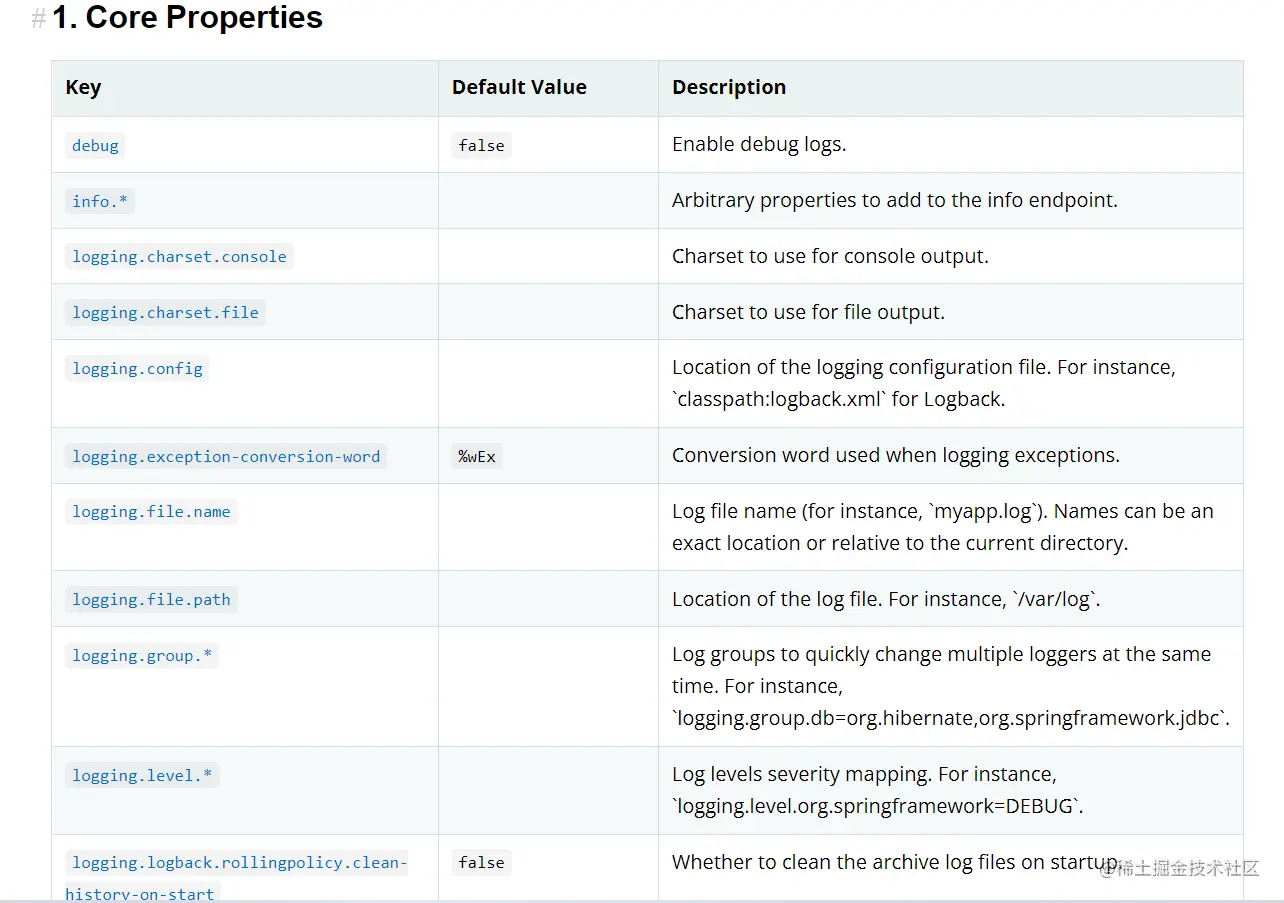Select logging.charset.console key link
Viewport: 1284px width, 903px height.
pyautogui.click(x=179, y=257)
